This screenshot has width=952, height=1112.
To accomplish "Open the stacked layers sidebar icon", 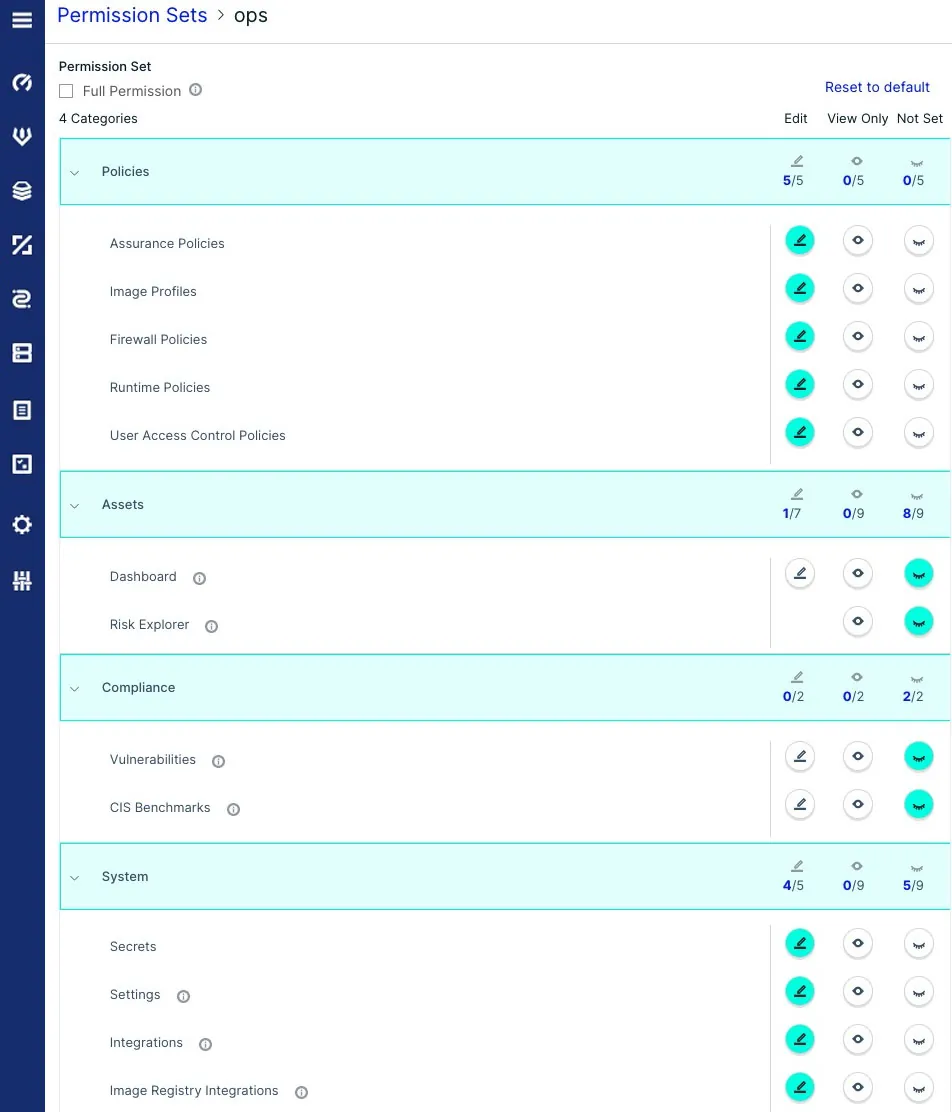I will click(22, 191).
